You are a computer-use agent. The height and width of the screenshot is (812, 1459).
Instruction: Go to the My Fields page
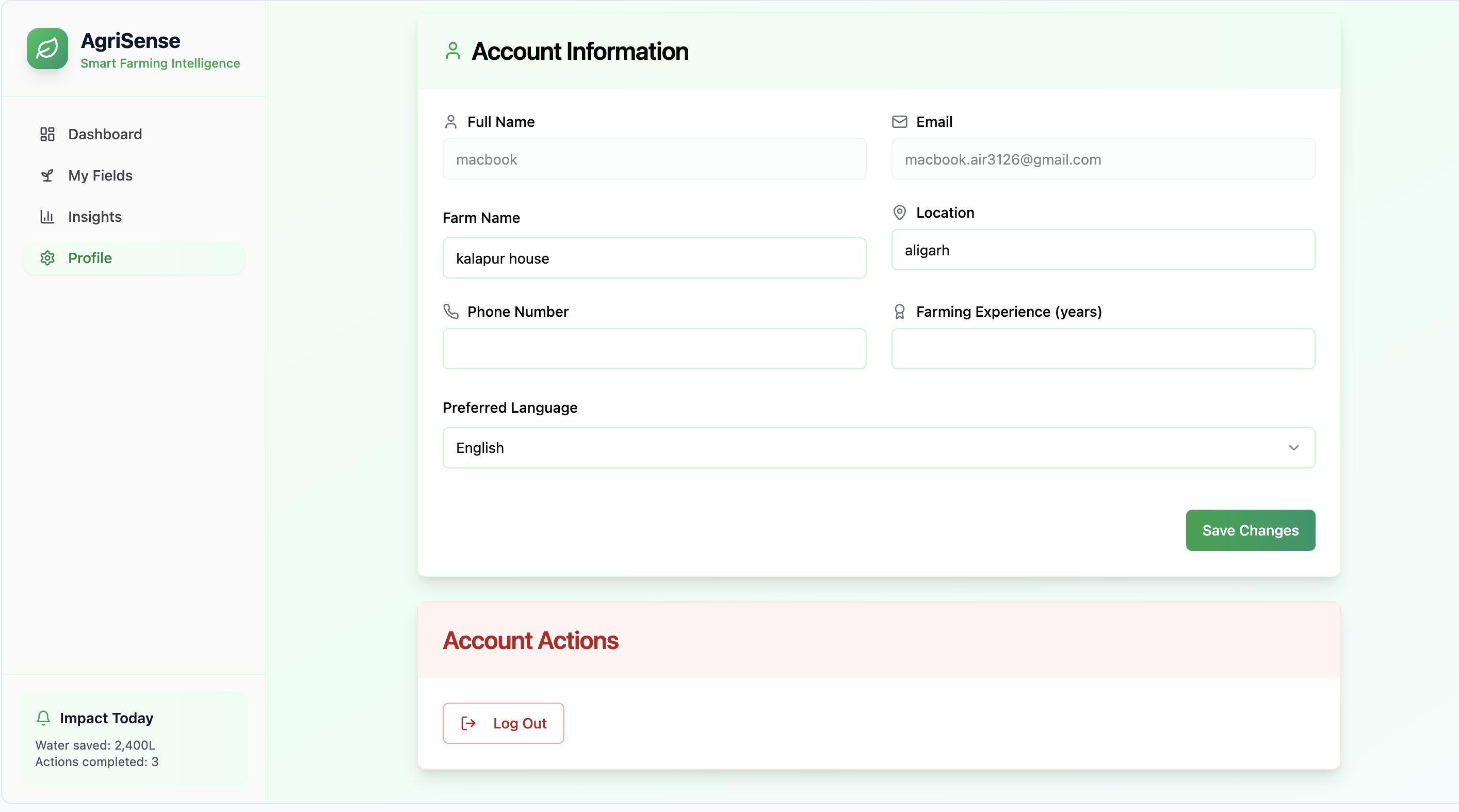click(x=100, y=175)
